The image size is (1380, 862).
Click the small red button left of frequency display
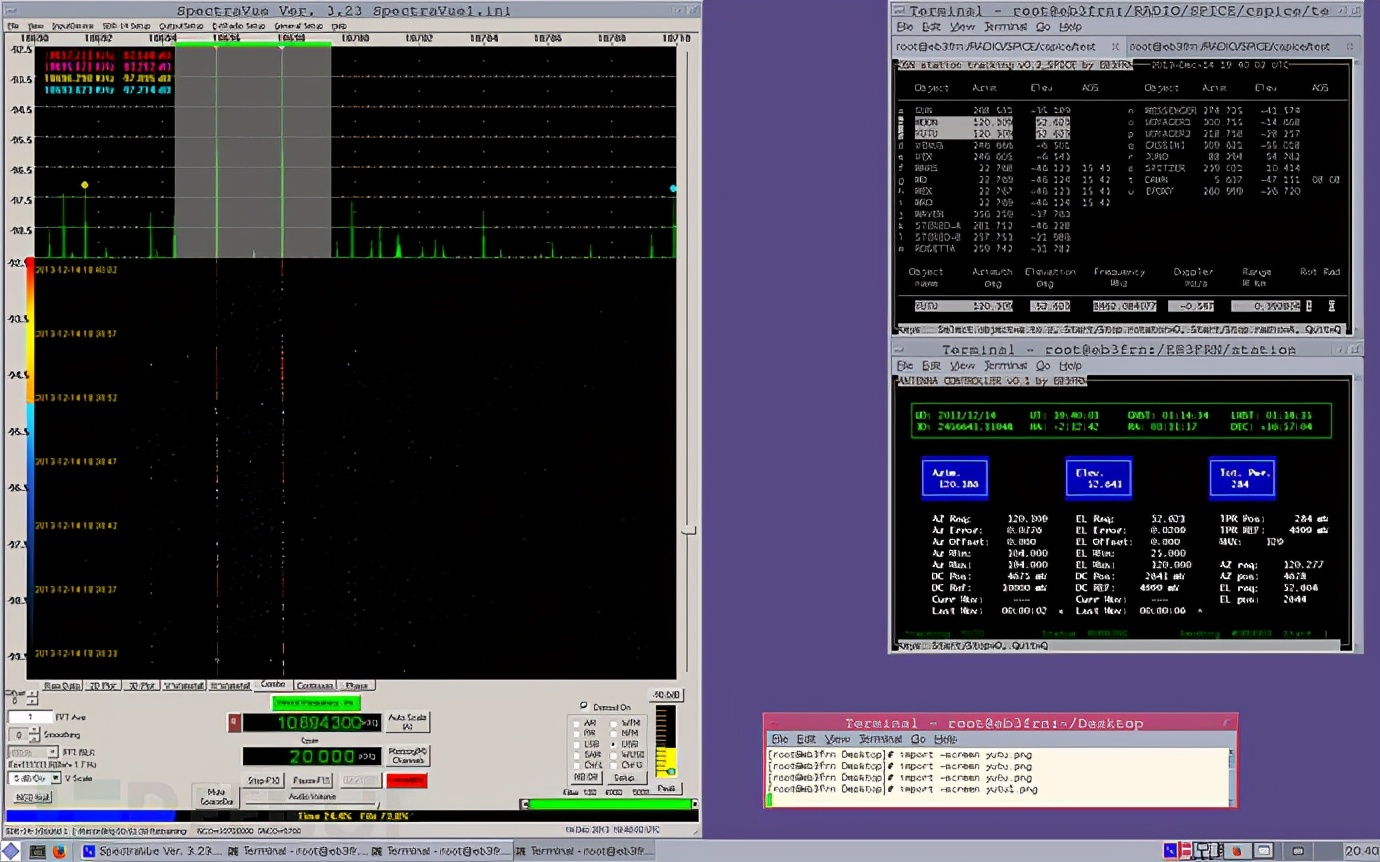coord(234,722)
